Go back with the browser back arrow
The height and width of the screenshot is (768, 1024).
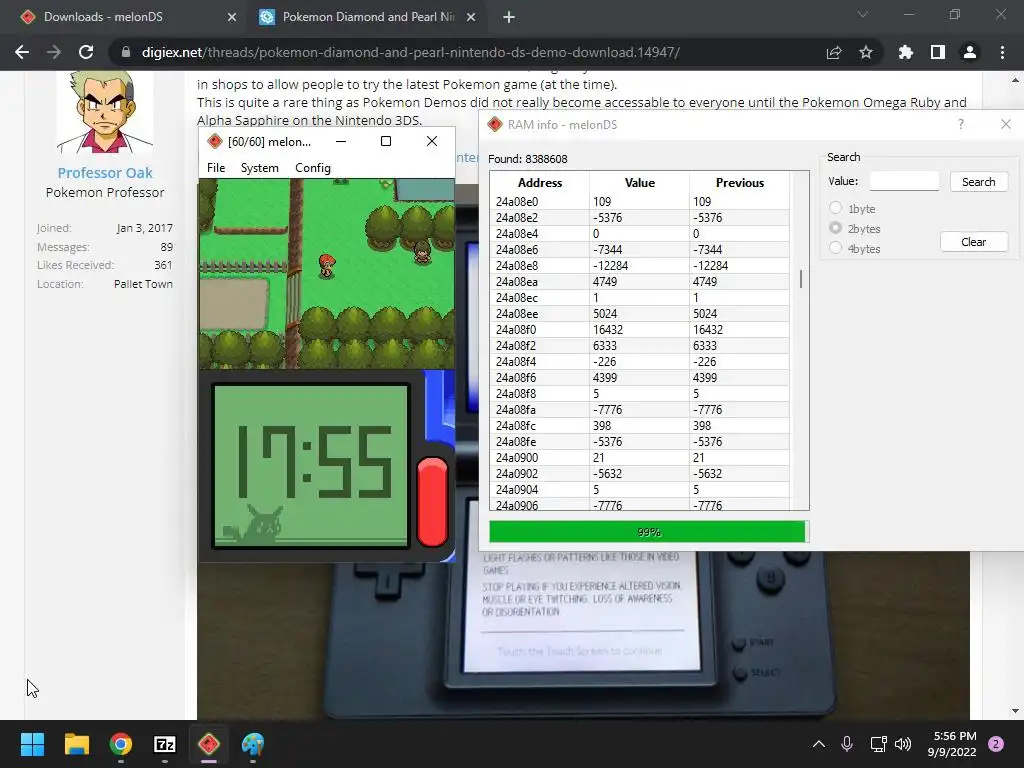coord(22,52)
